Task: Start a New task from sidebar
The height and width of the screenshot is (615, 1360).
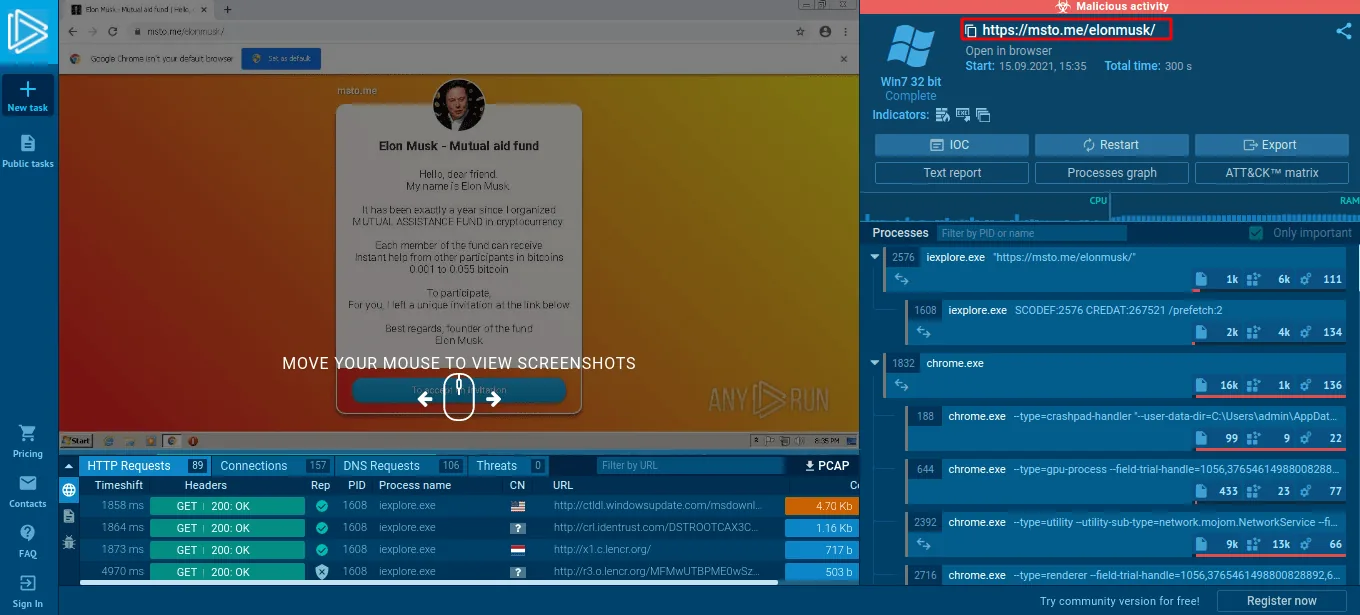Action: (28, 96)
